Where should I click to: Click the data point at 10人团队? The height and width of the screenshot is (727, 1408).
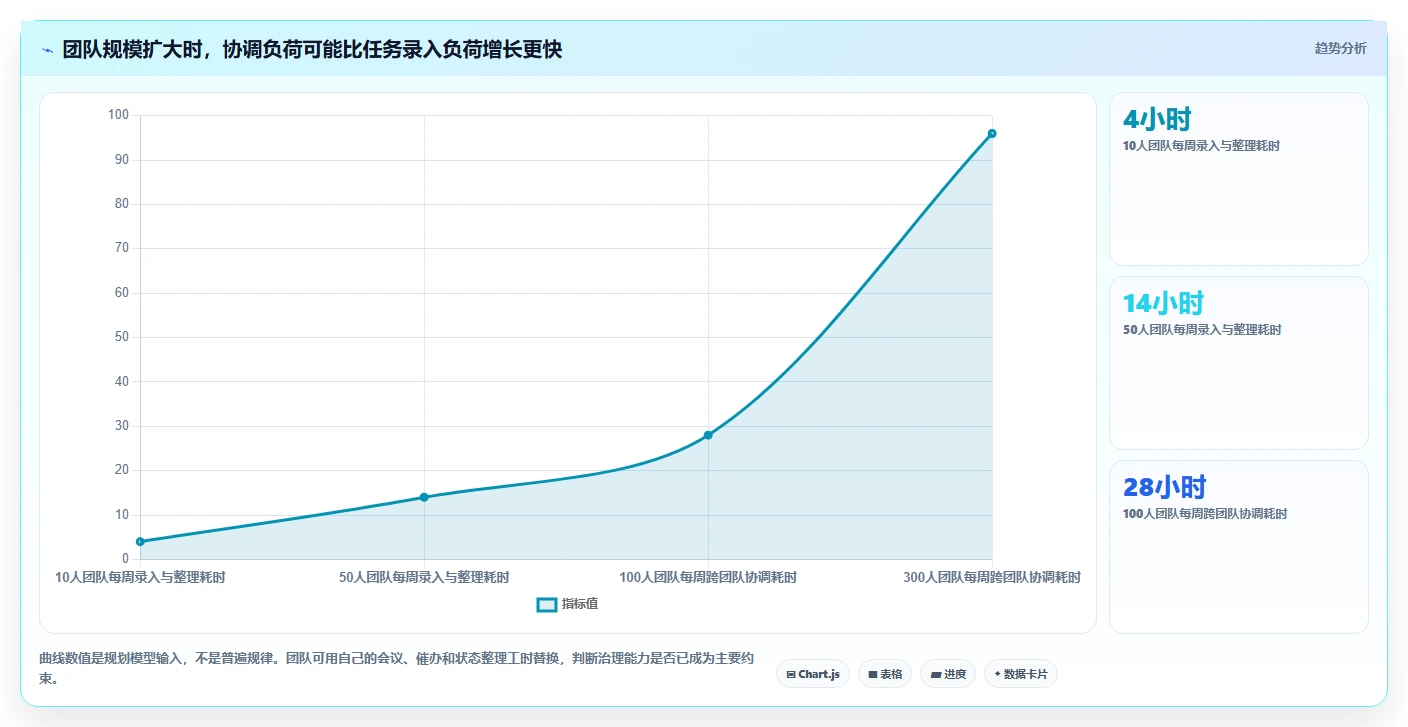[x=140, y=542]
